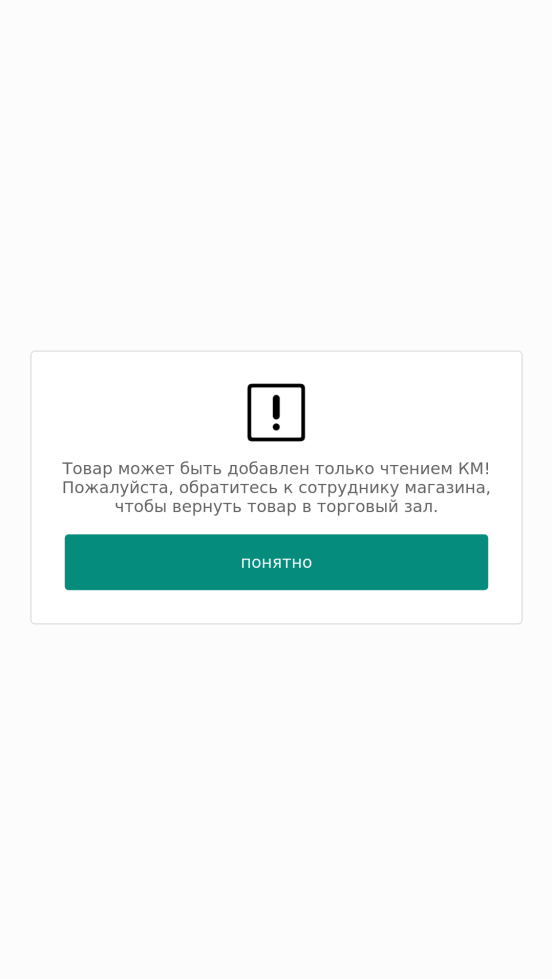The image size is (552, 979).
Task: Click the word 'Пожалуйста' in the dialog
Action: (116, 488)
